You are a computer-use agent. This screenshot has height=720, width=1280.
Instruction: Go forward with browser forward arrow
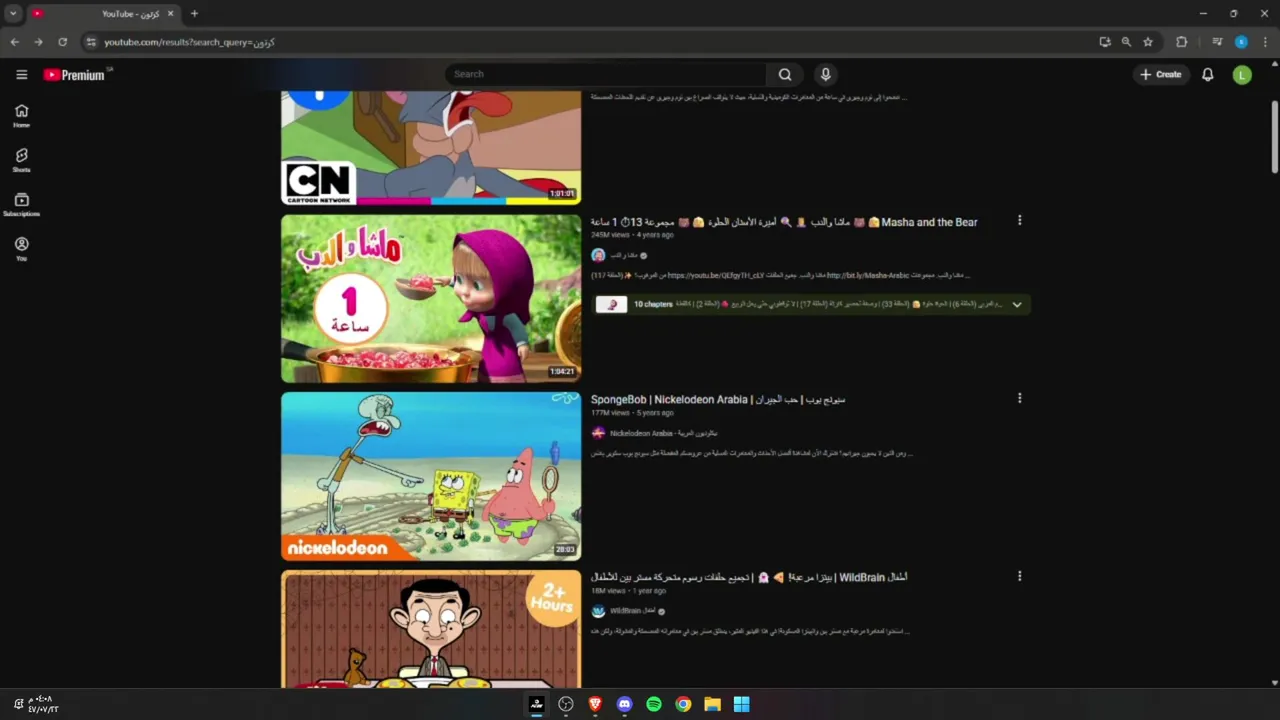pos(38,42)
